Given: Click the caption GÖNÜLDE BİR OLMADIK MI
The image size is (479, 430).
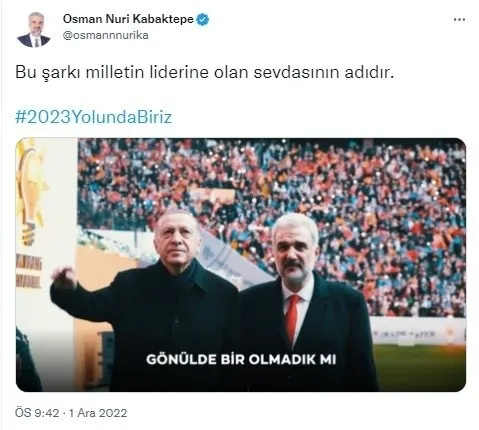Looking at the screenshot, I should [x=241, y=359].
